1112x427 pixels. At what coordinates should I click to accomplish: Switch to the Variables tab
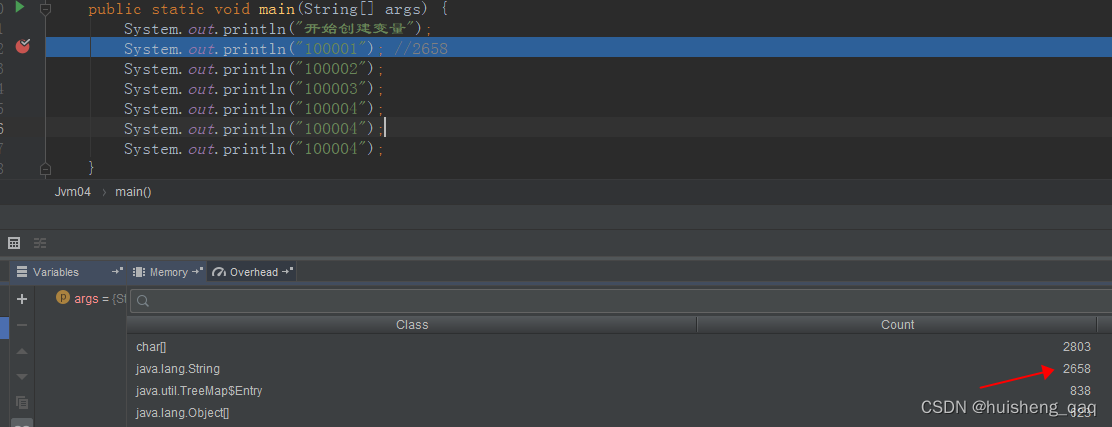(55, 272)
